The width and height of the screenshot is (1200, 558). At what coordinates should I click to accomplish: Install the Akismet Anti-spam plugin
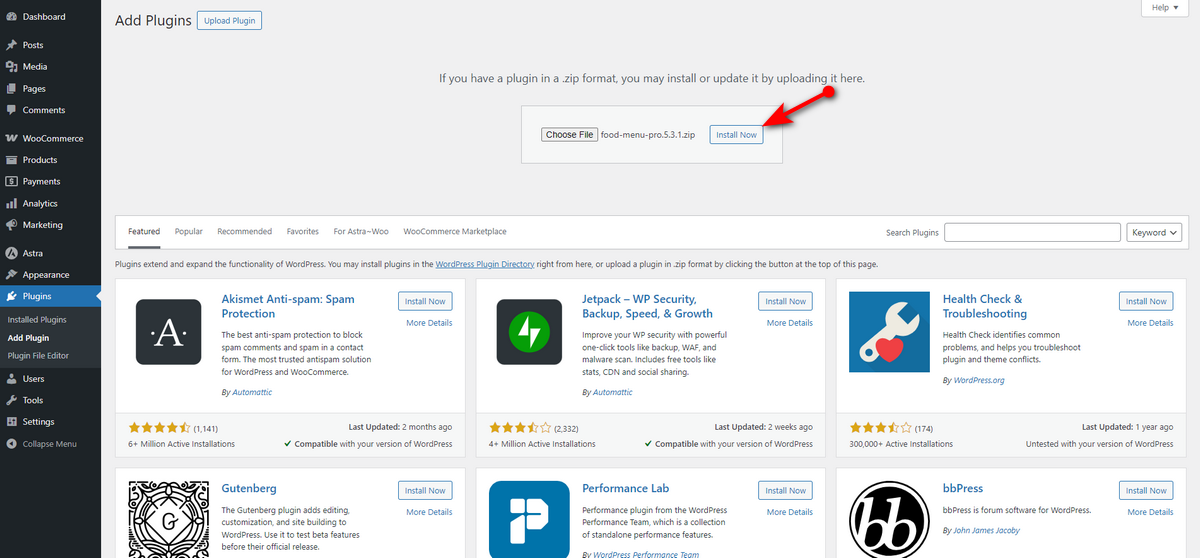point(425,301)
